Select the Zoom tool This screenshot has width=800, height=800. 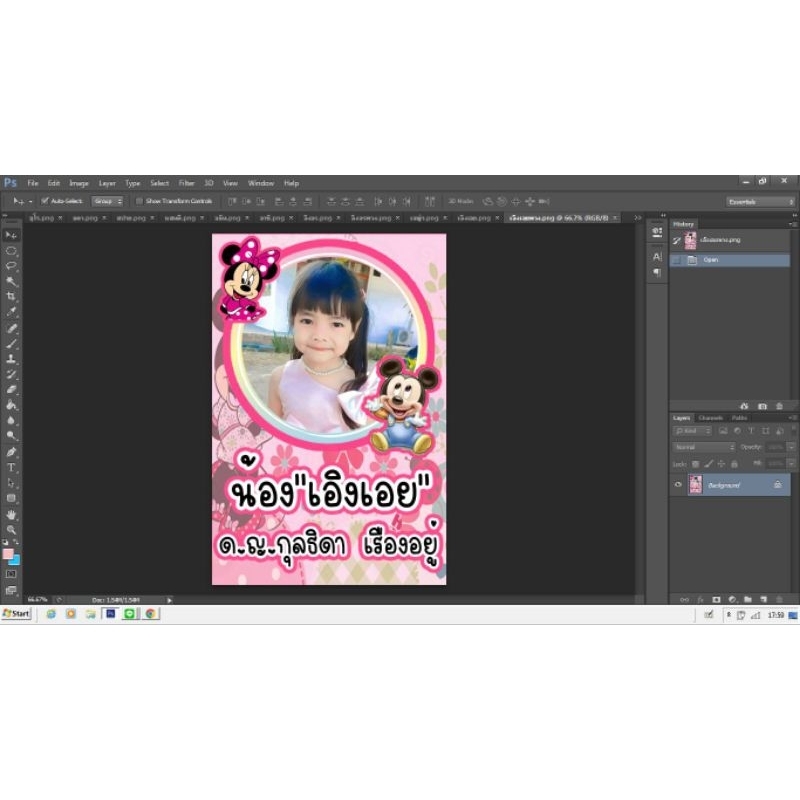pos(11,530)
